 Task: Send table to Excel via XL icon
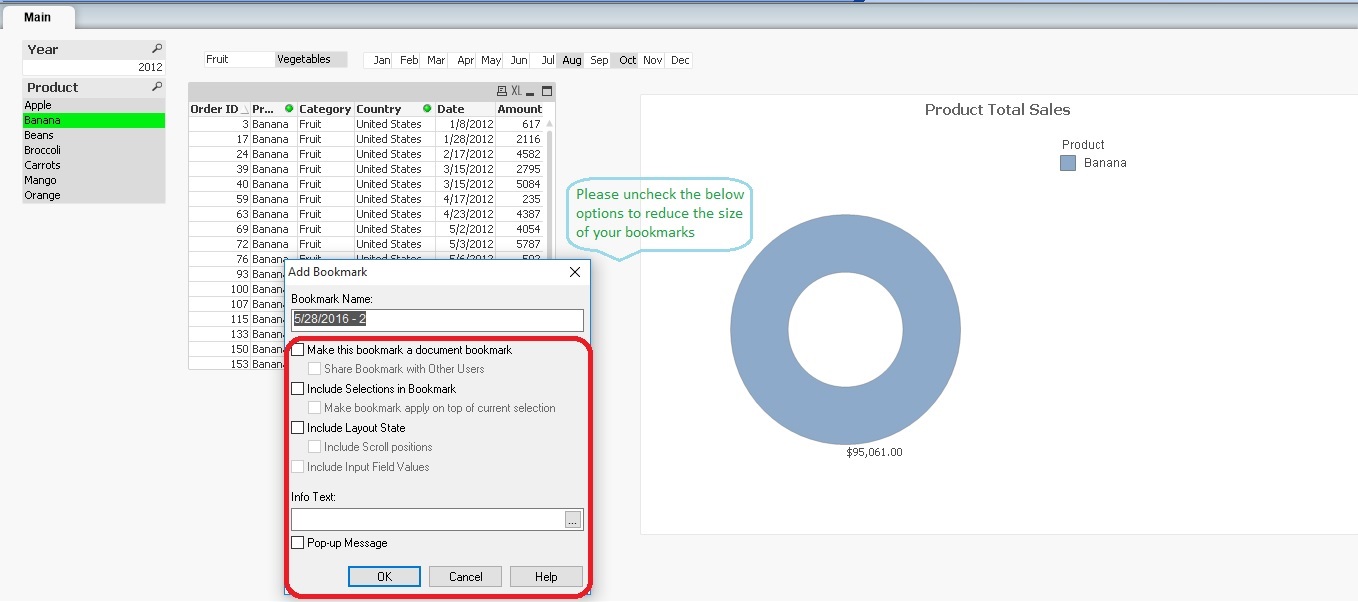pos(516,91)
